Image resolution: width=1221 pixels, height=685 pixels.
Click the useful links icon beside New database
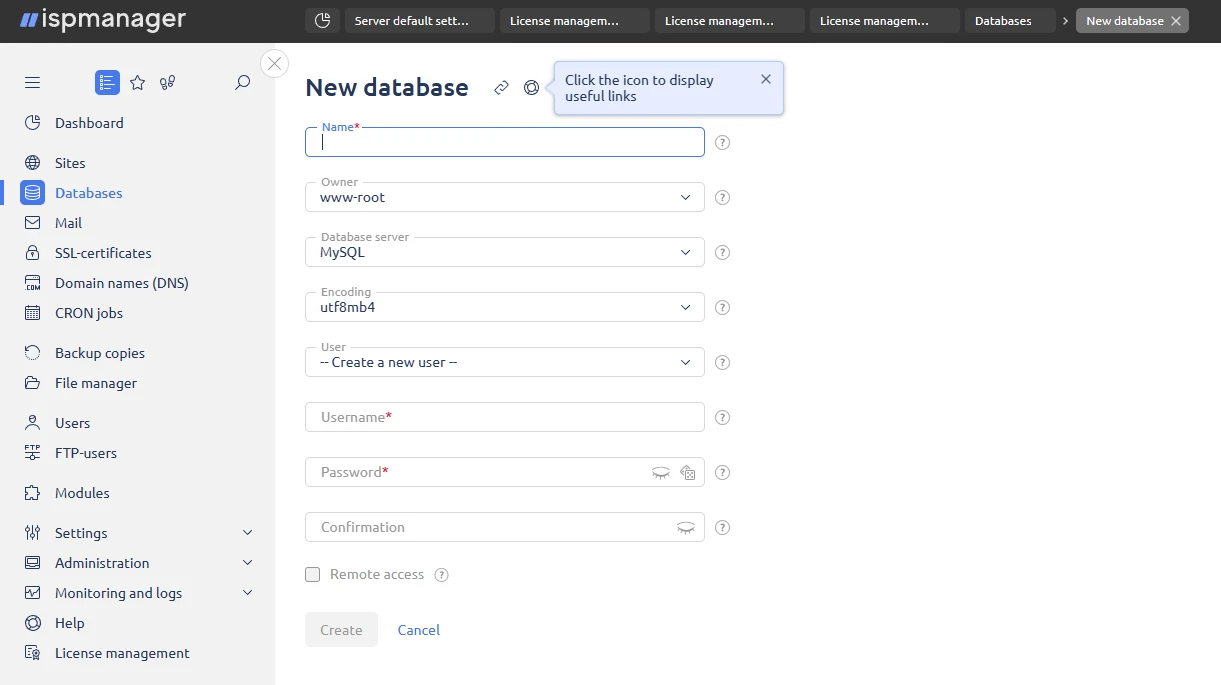point(531,88)
